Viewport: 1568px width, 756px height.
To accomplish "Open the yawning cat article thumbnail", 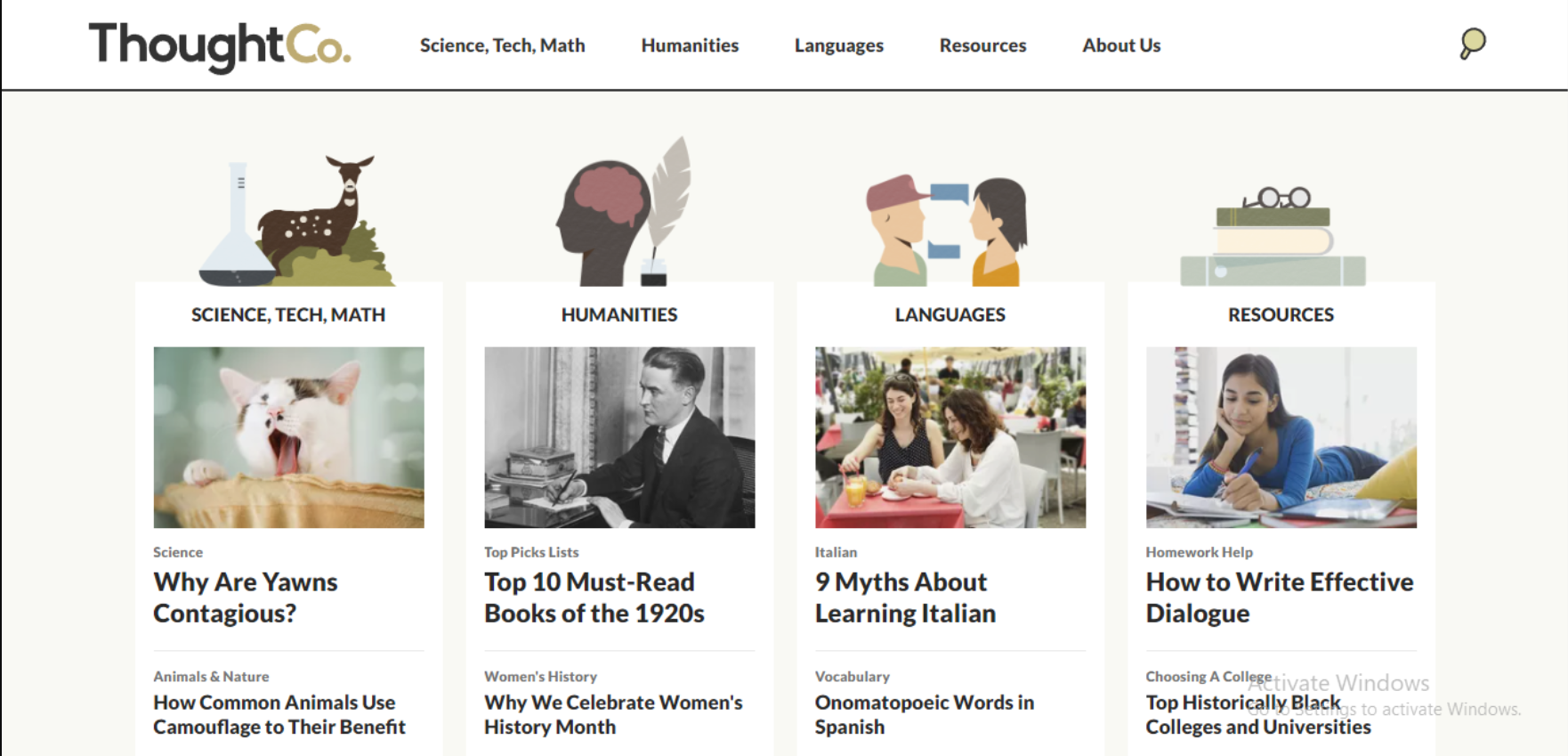I will click(288, 437).
